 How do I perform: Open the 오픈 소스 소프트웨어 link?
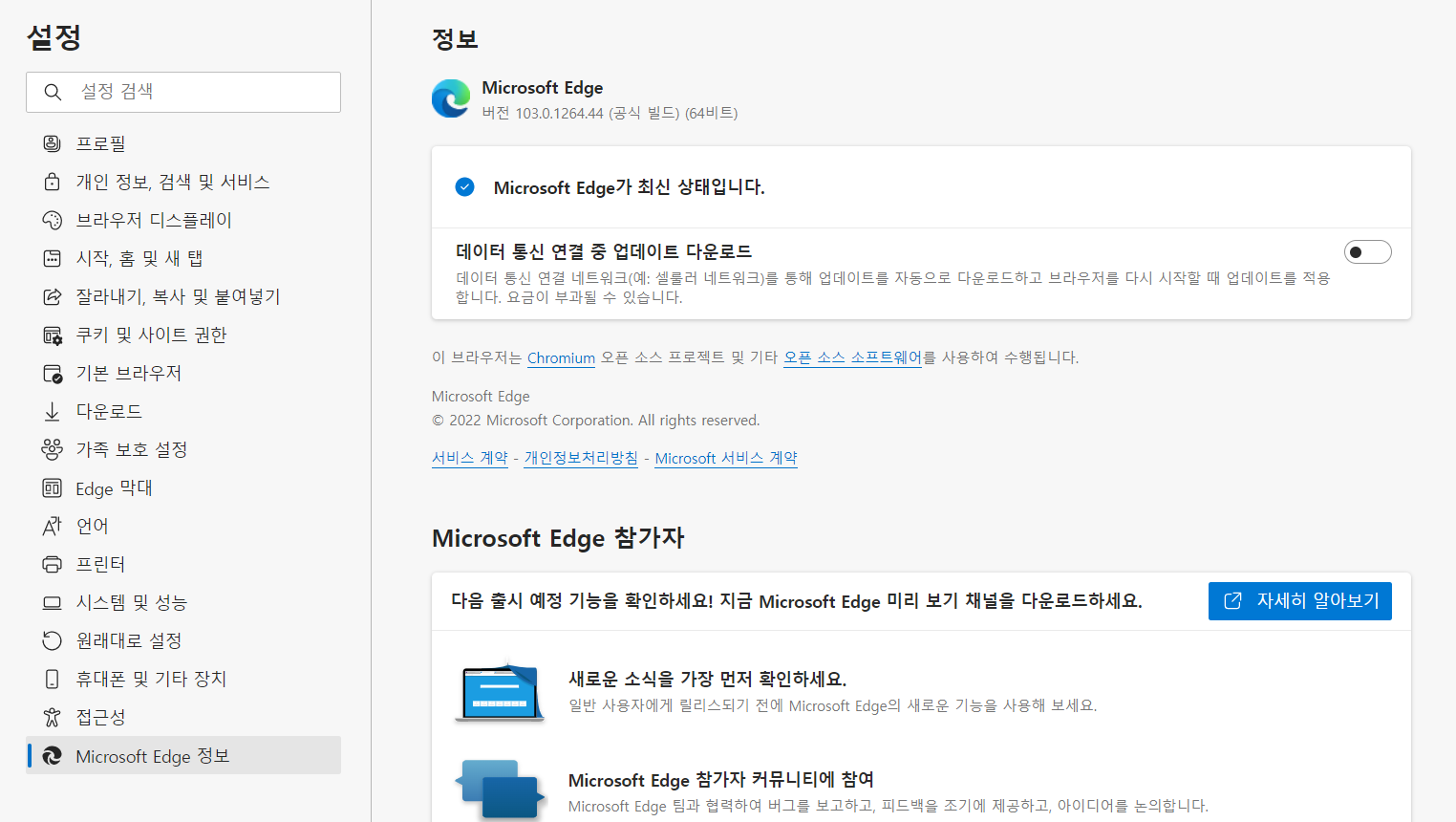[x=852, y=357]
